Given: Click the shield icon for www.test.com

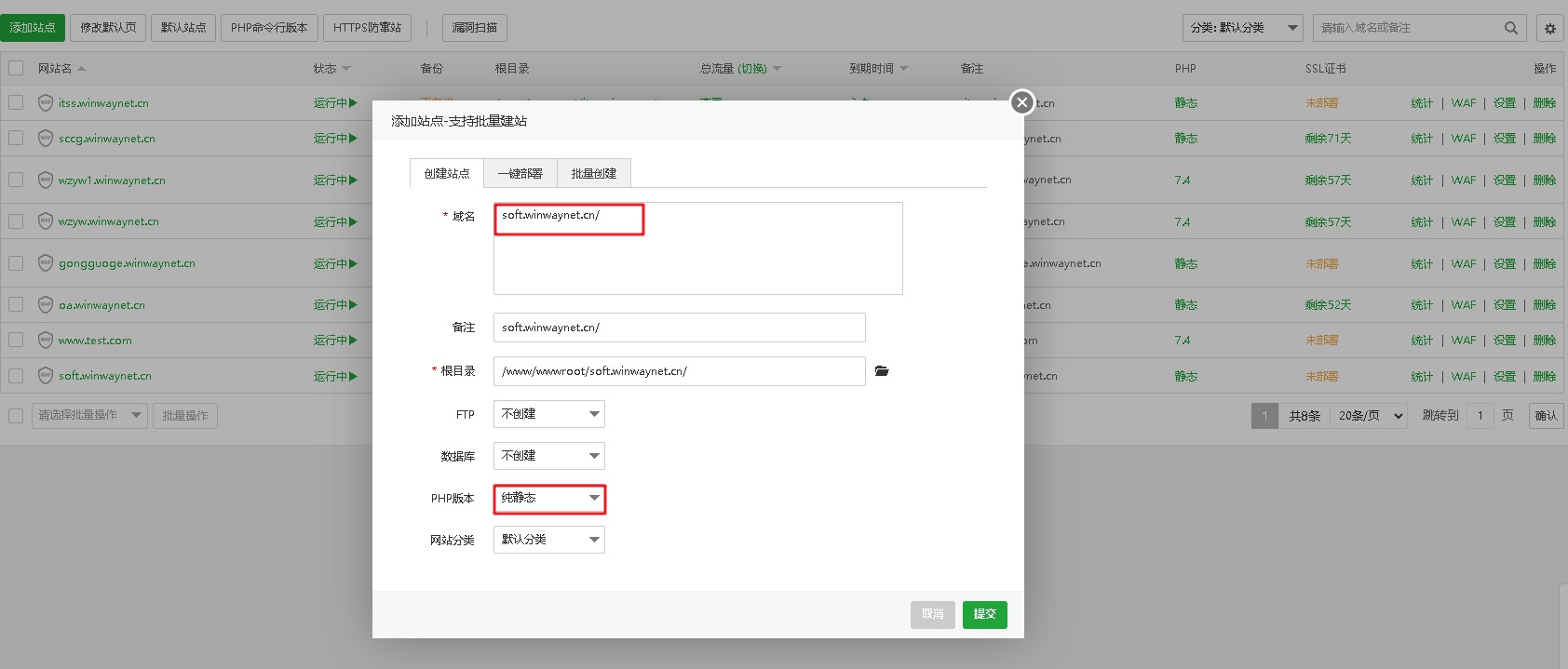Looking at the screenshot, I should (45, 341).
